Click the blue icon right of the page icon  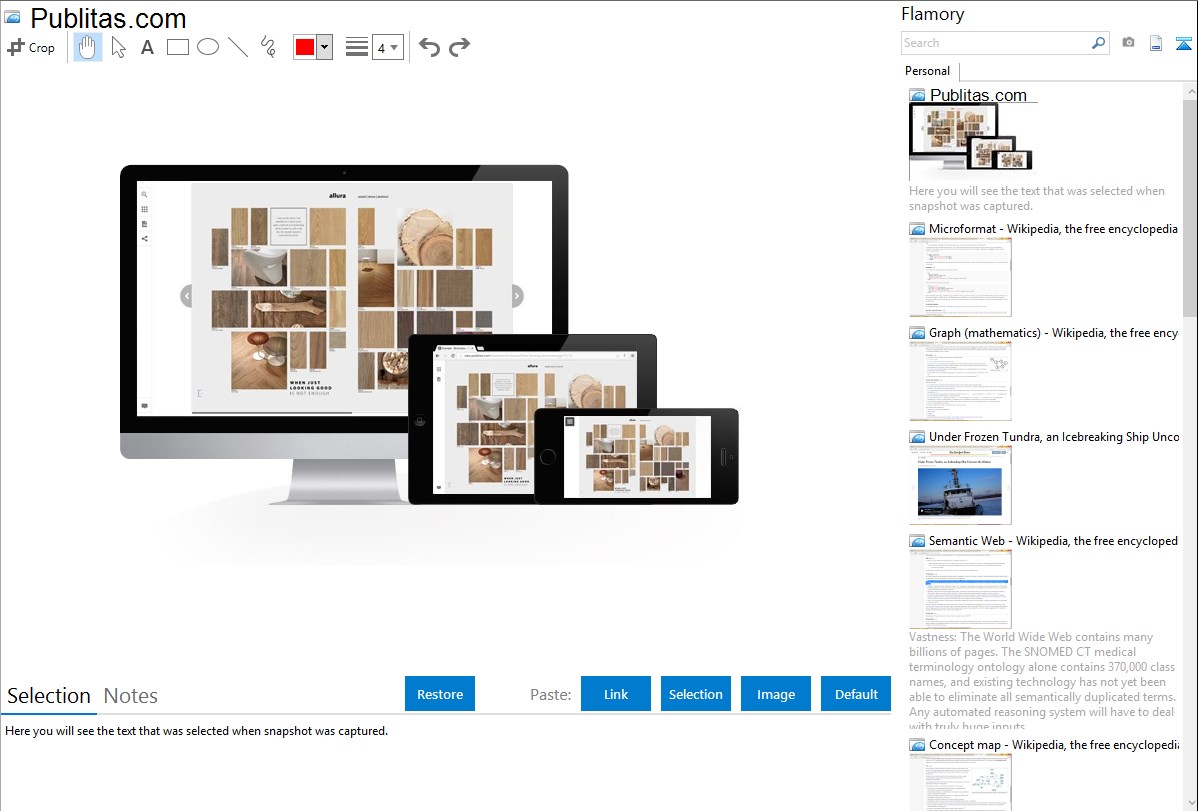(1183, 43)
